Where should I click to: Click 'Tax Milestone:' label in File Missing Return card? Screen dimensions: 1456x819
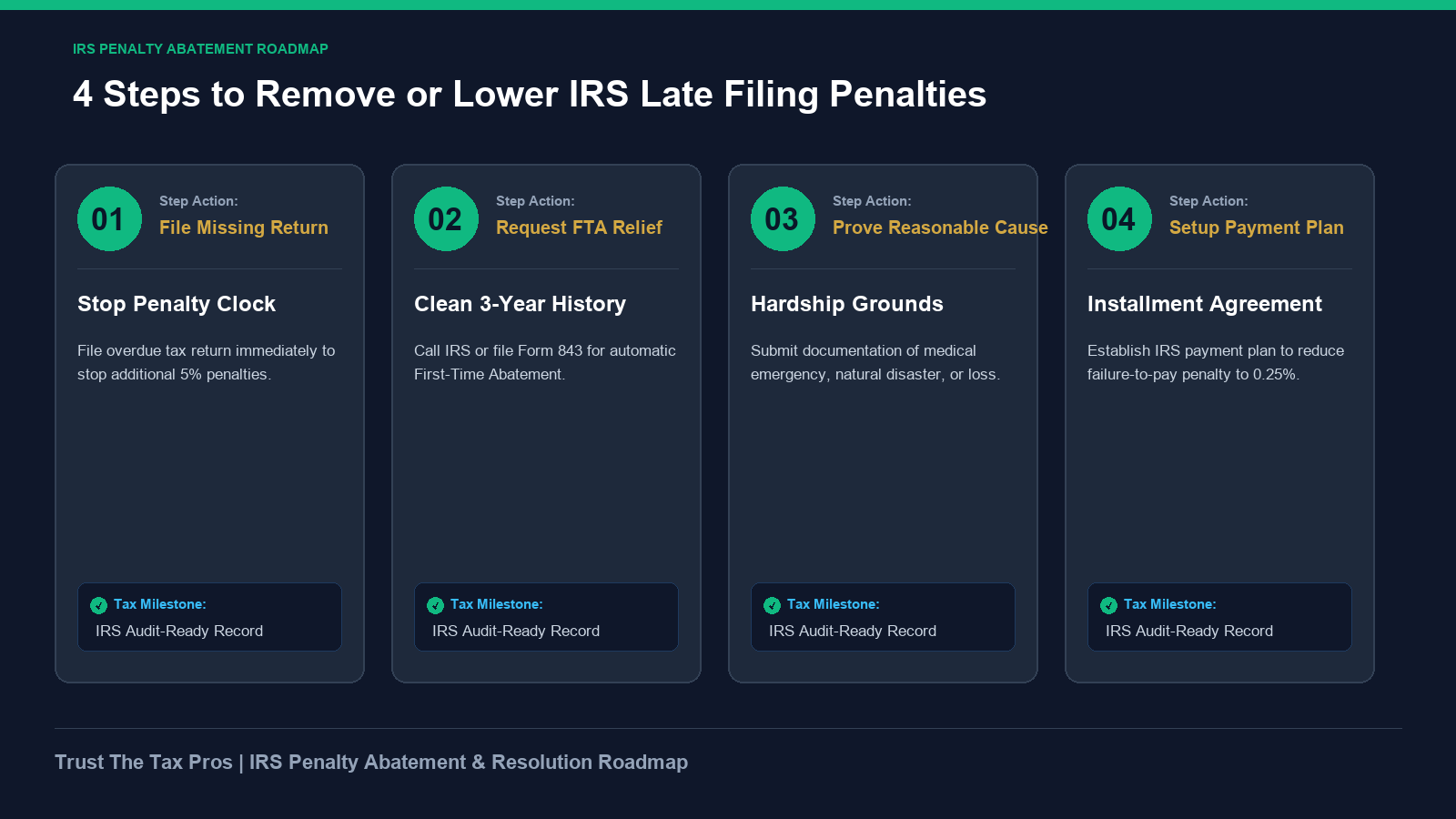tap(160, 604)
